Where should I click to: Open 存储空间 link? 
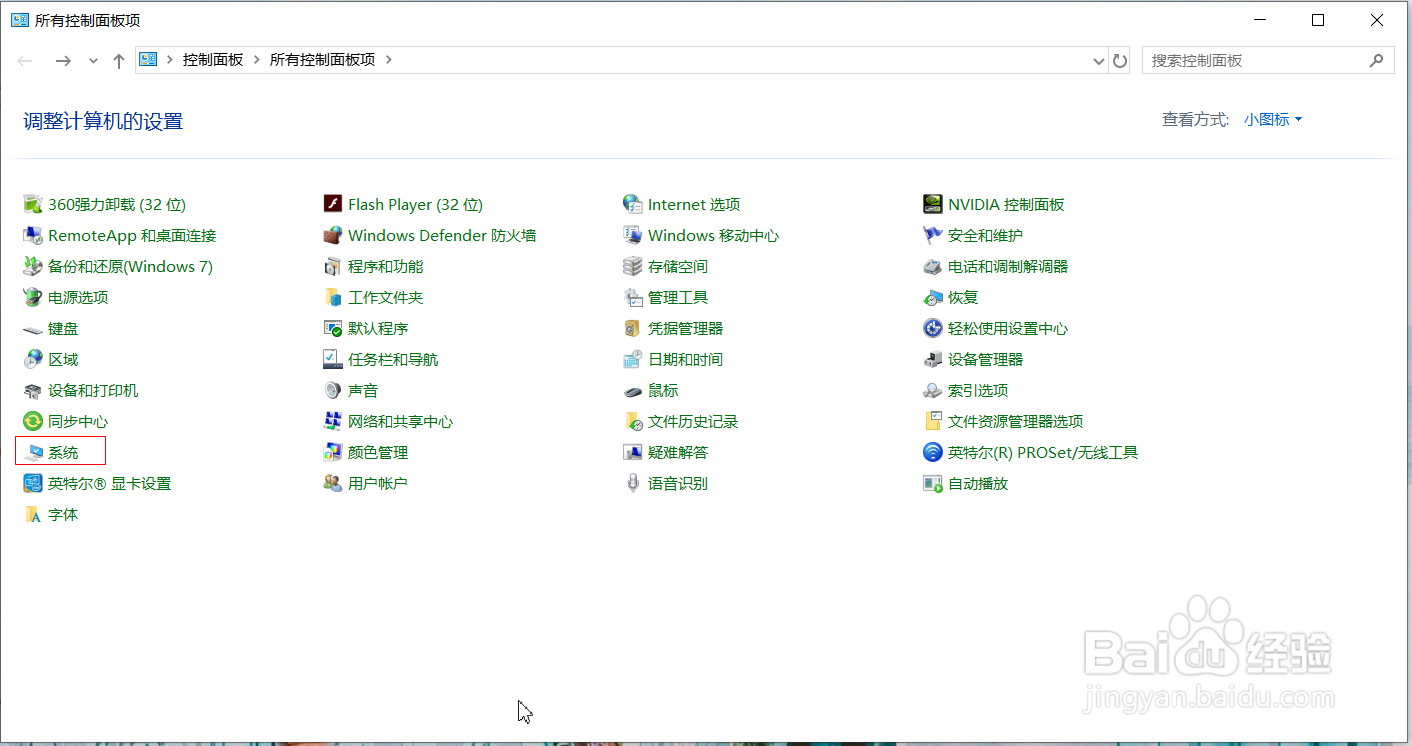pyautogui.click(x=678, y=266)
